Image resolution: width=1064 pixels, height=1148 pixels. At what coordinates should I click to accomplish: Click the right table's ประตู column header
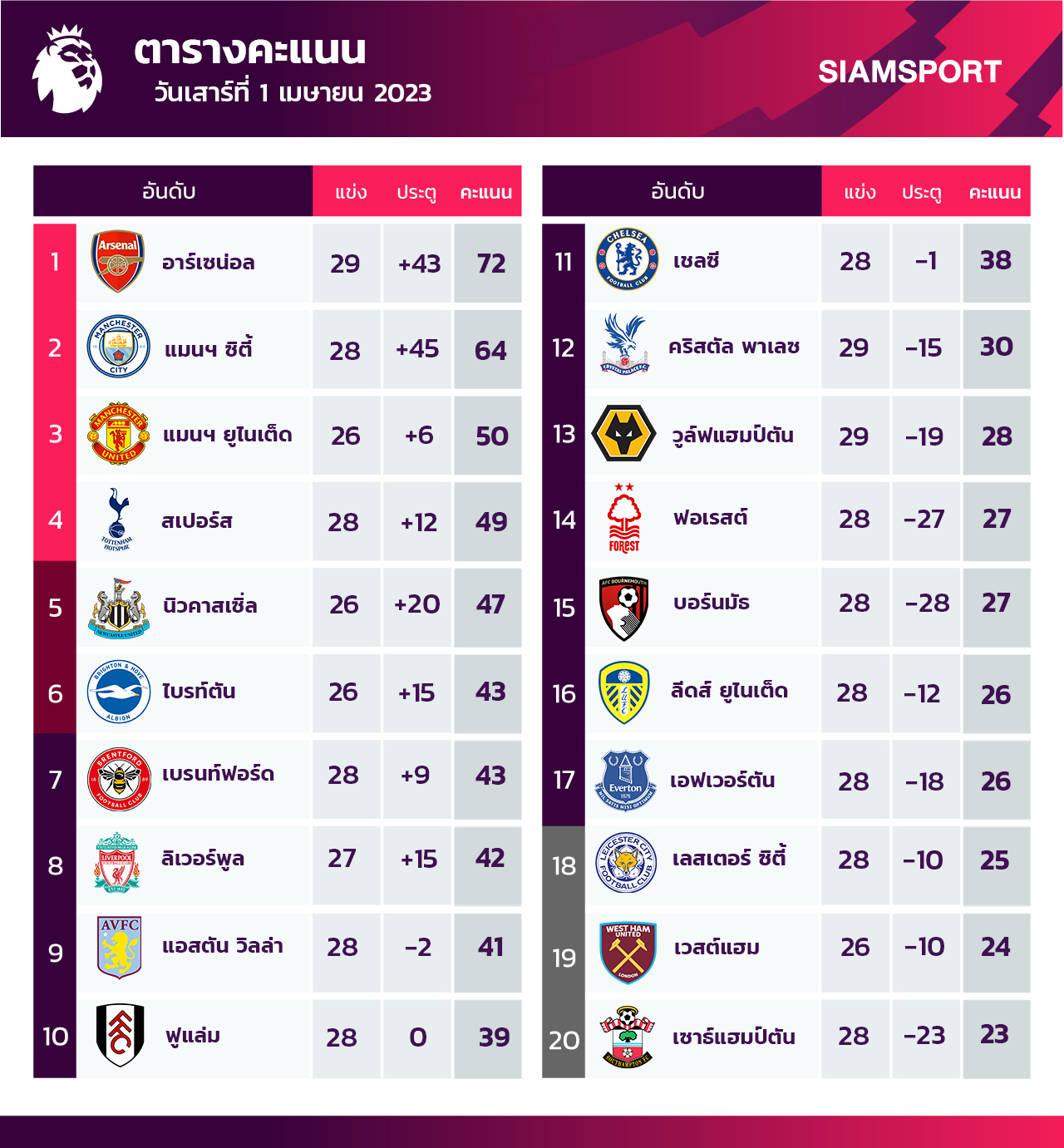pos(922,192)
